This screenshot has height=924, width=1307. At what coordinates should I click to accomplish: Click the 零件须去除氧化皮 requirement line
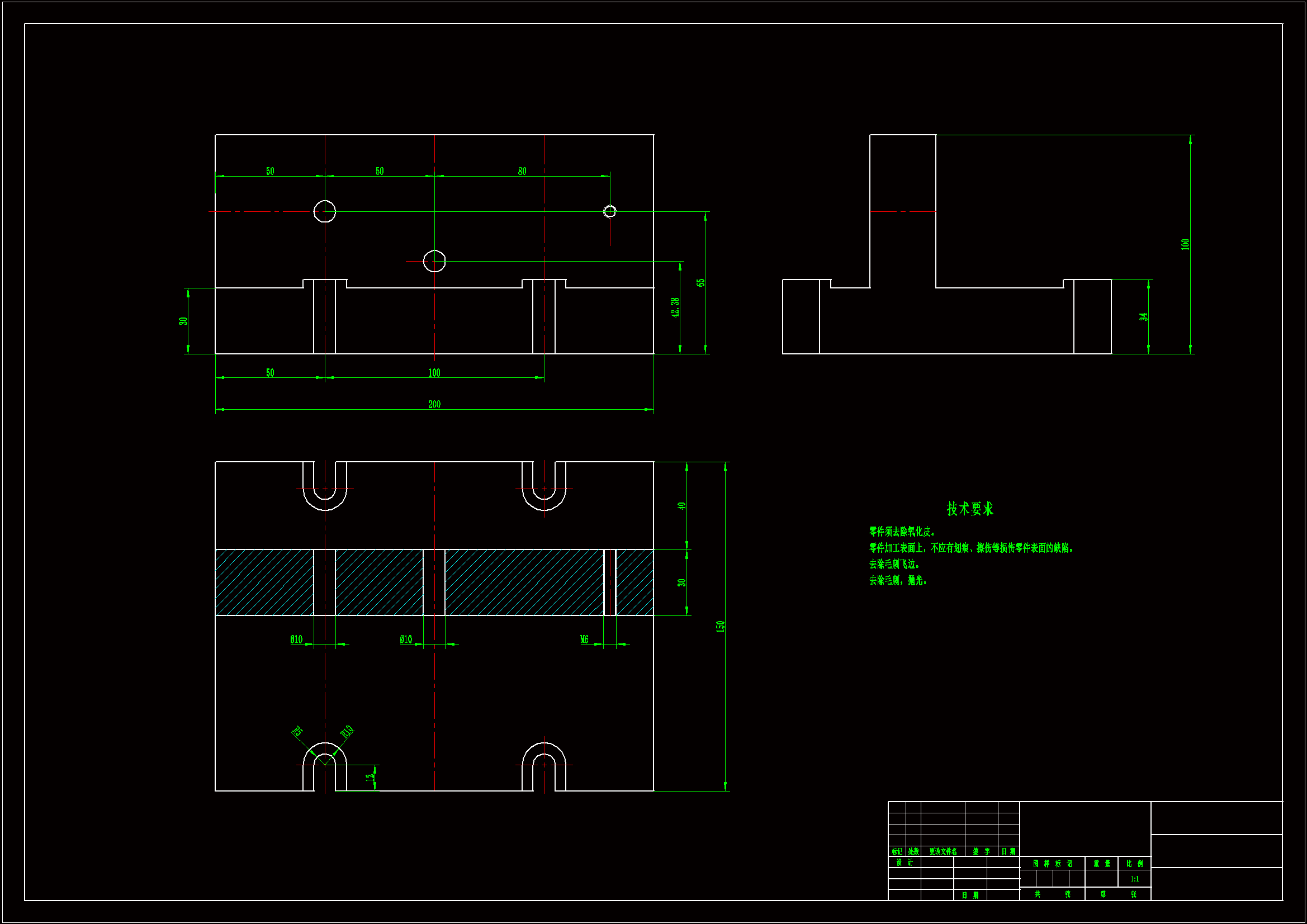pyautogui.click(x=902, y=532)
